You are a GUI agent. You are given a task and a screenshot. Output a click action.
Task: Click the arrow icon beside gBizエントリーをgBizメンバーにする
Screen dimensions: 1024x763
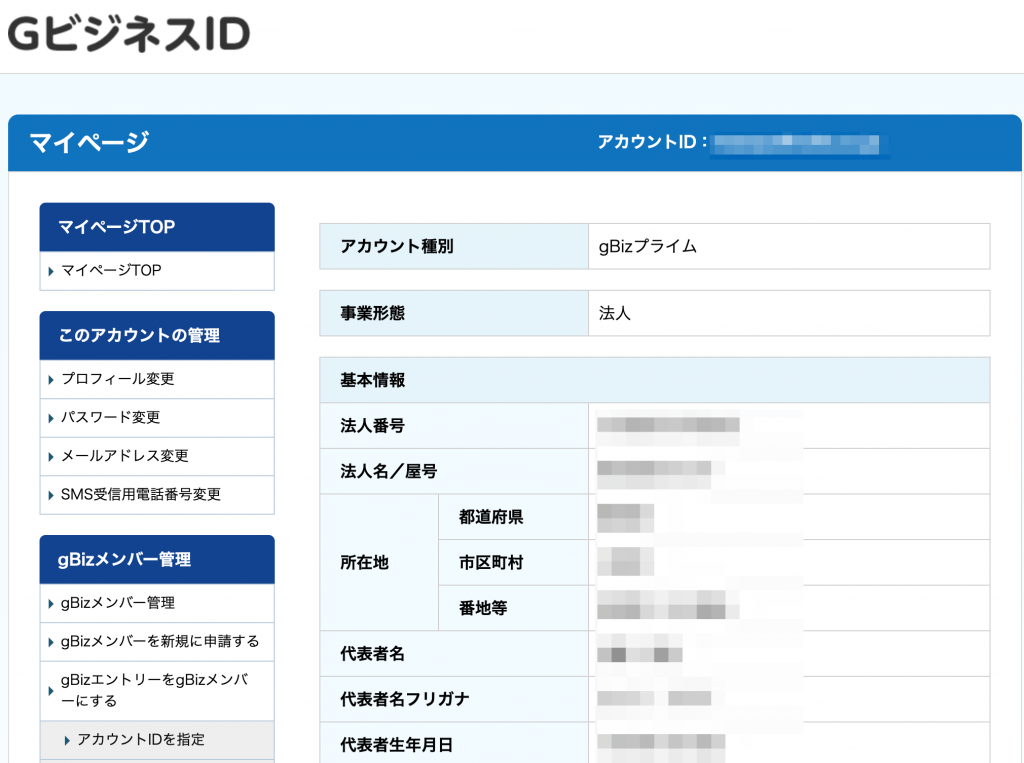(x=51, y=690)
